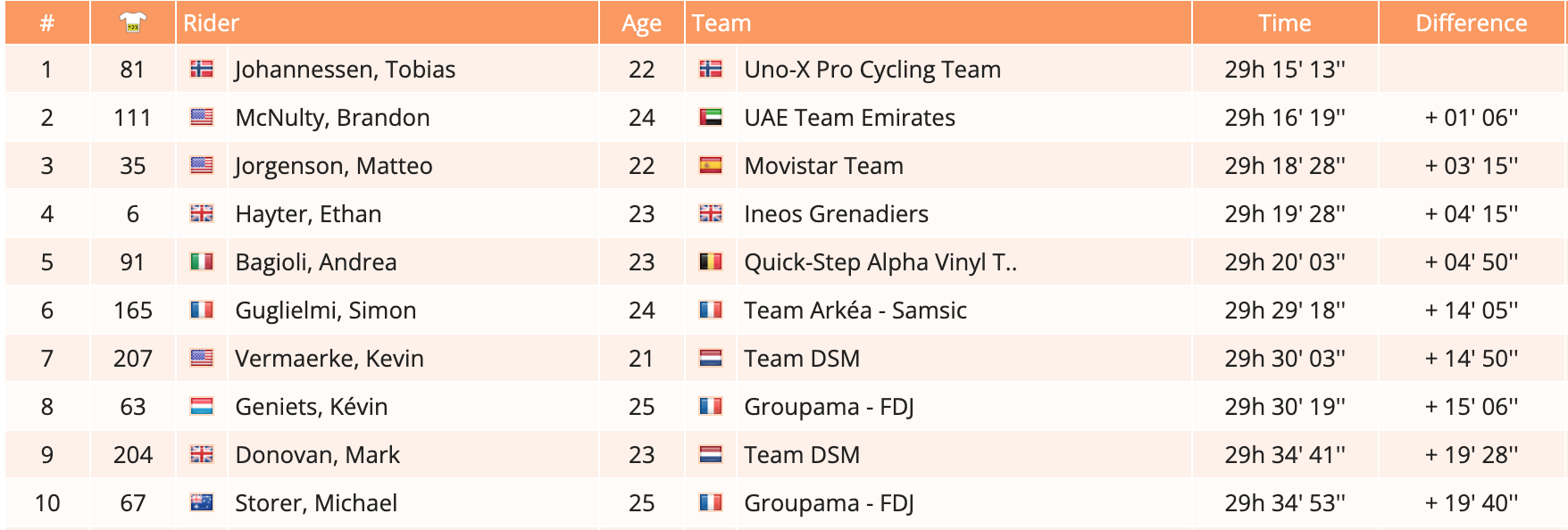1568x530 pixels.
Task: Sort by the Rider column header
Action: pos(212,23)
